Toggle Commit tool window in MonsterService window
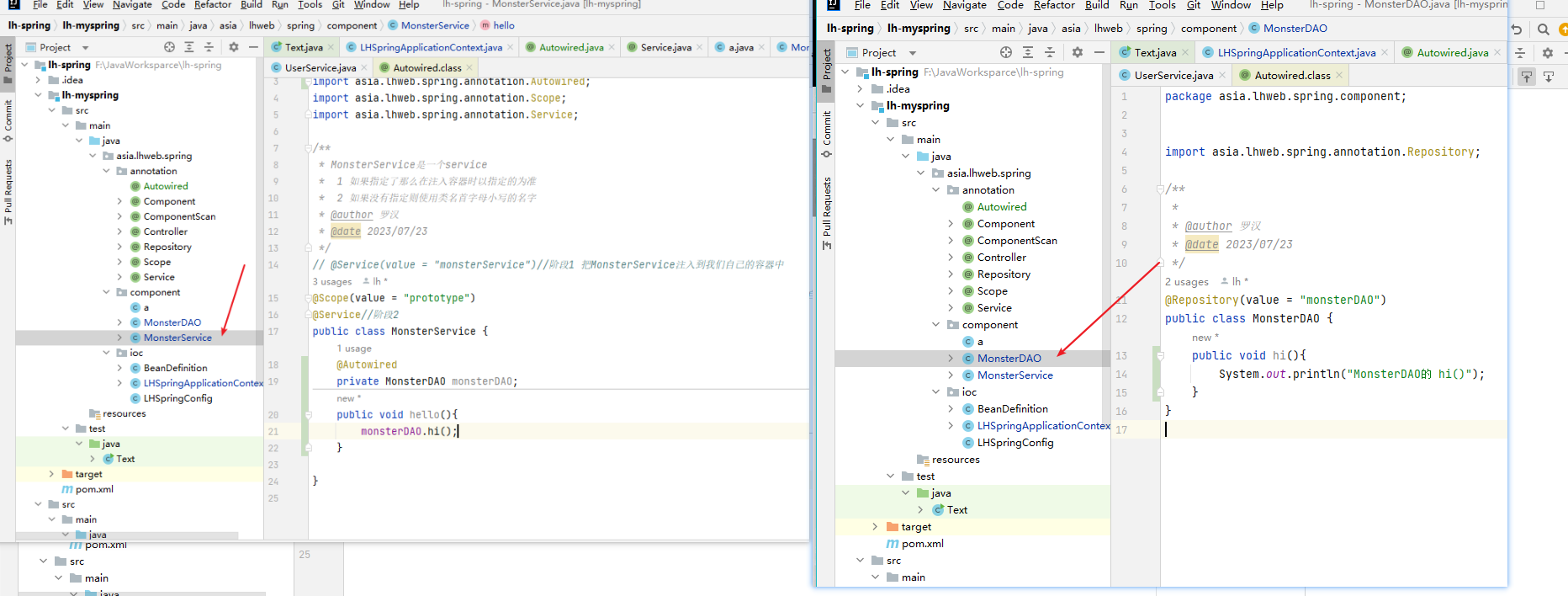 pyautogui.click(x=8, y=116)
